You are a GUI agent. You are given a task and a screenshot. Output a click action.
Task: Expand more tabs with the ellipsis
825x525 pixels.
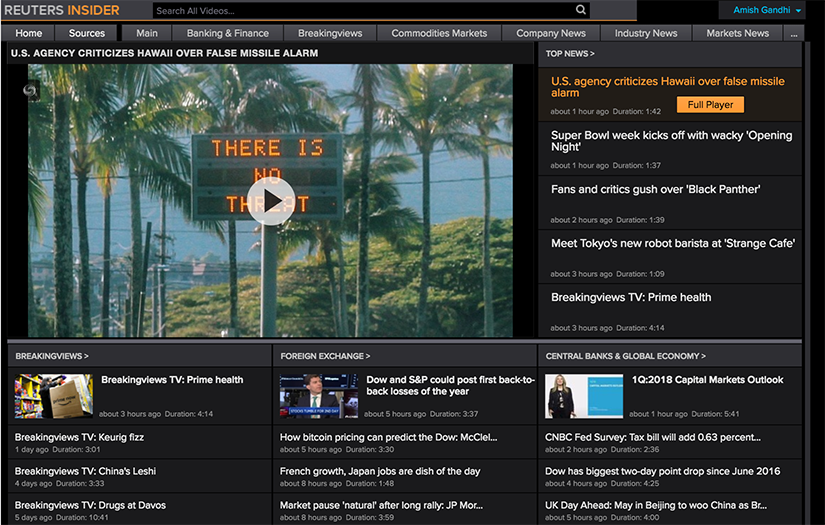coord(793,34)
